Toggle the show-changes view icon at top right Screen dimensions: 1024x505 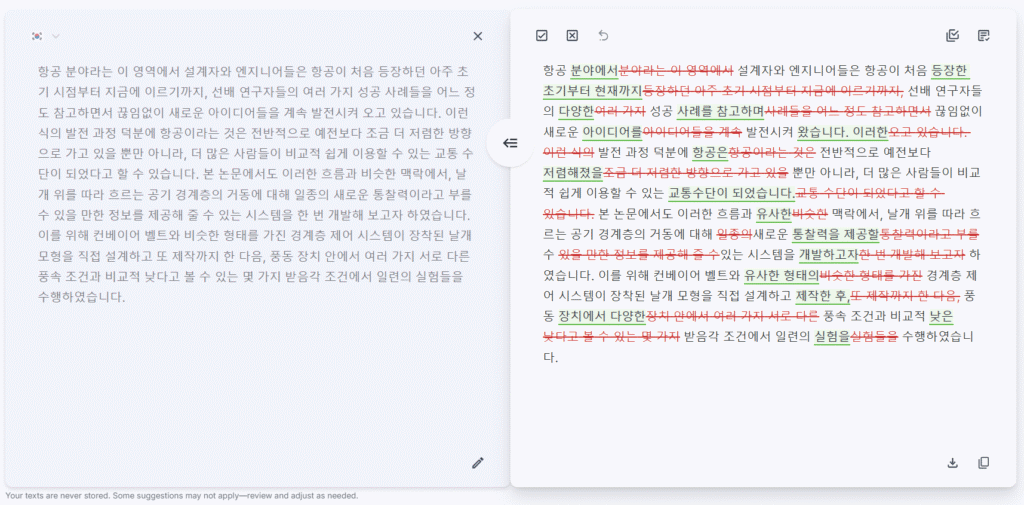[x=952, y=36]
